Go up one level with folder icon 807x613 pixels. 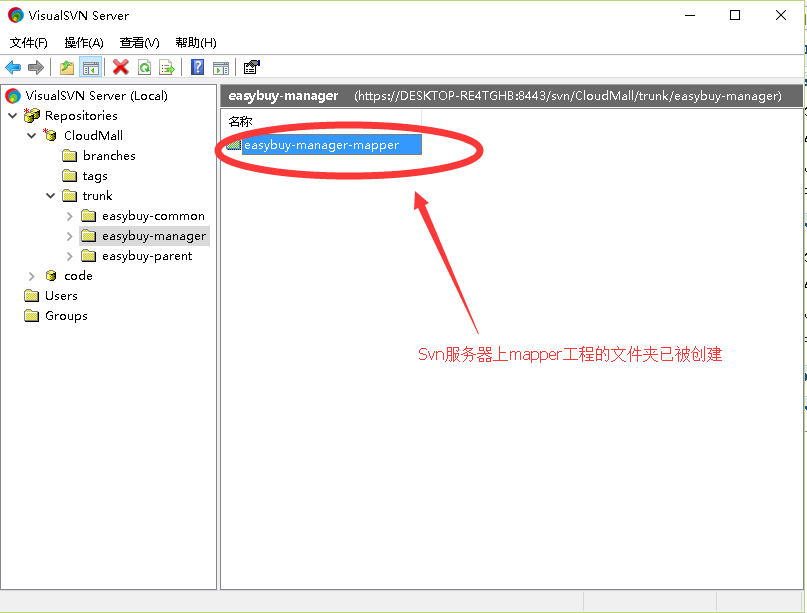pyautogui.click(x=67, y=67)
